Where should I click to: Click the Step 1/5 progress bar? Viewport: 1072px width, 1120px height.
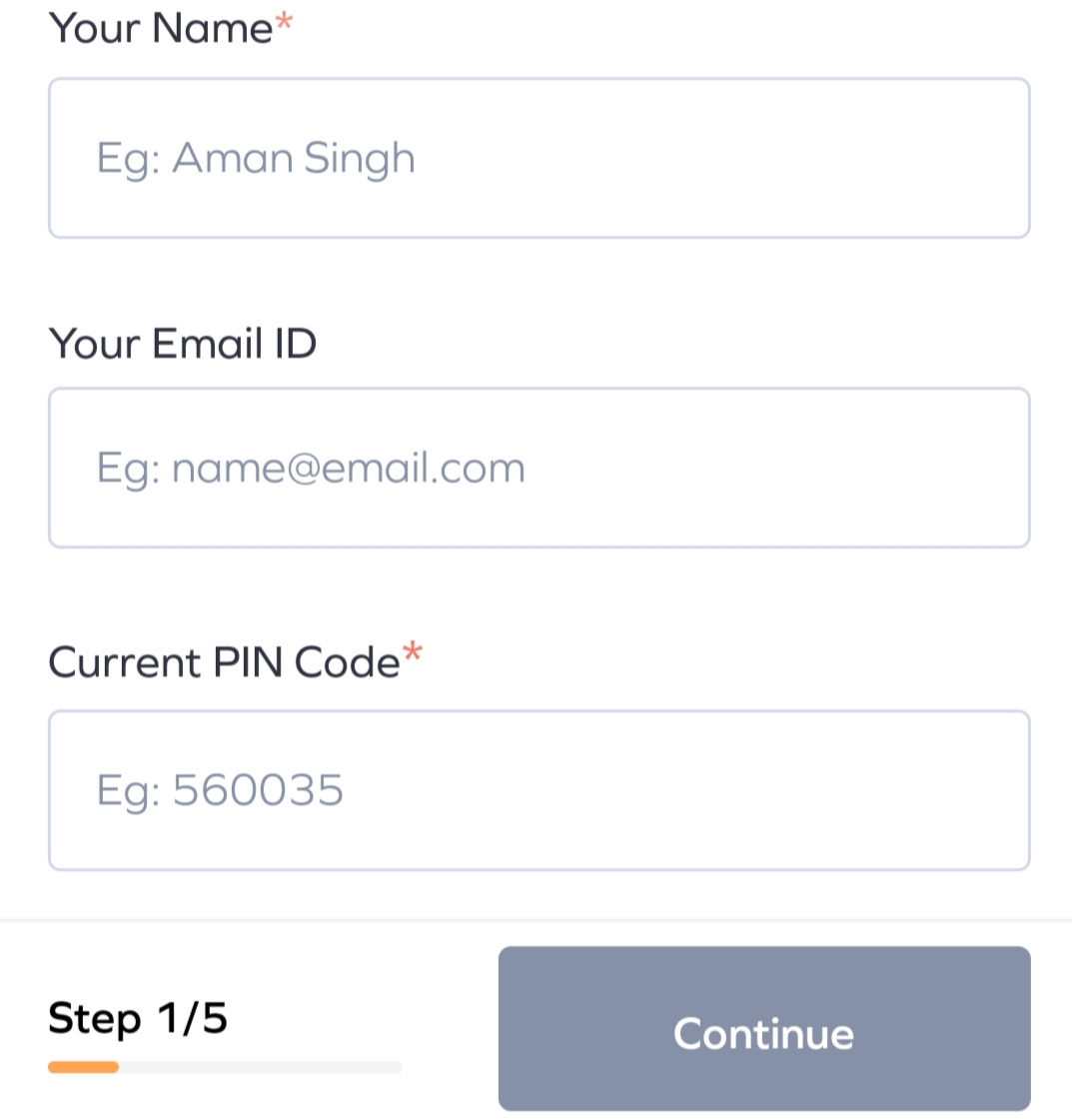225,1067
